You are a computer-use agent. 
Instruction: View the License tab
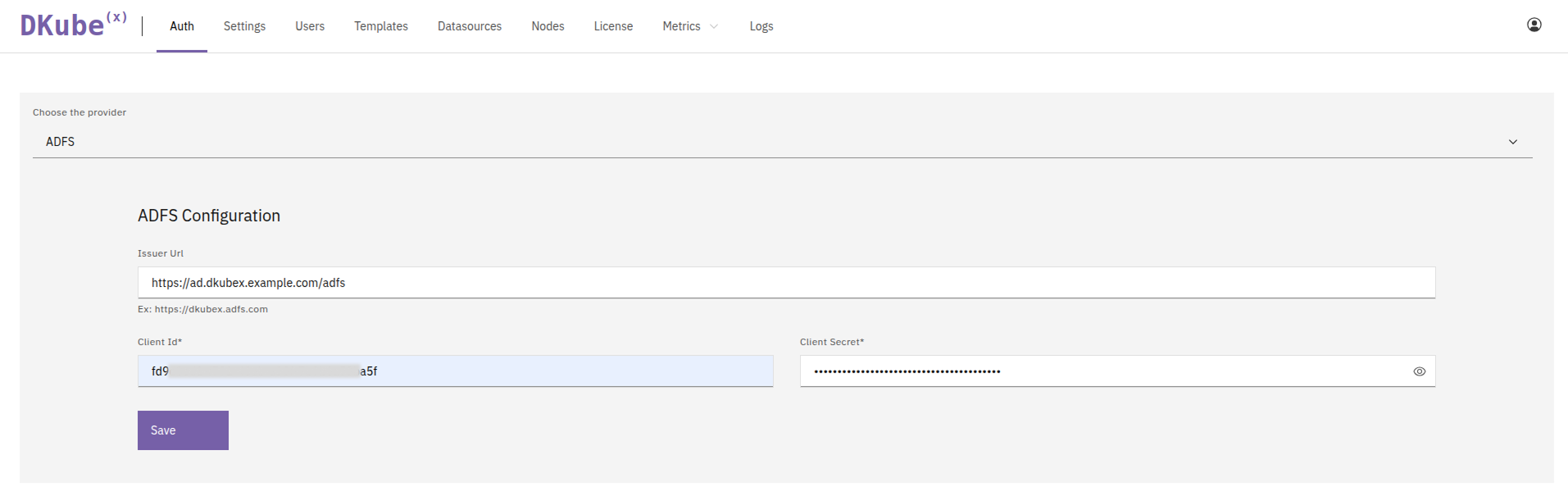click(x=613, y=26)
